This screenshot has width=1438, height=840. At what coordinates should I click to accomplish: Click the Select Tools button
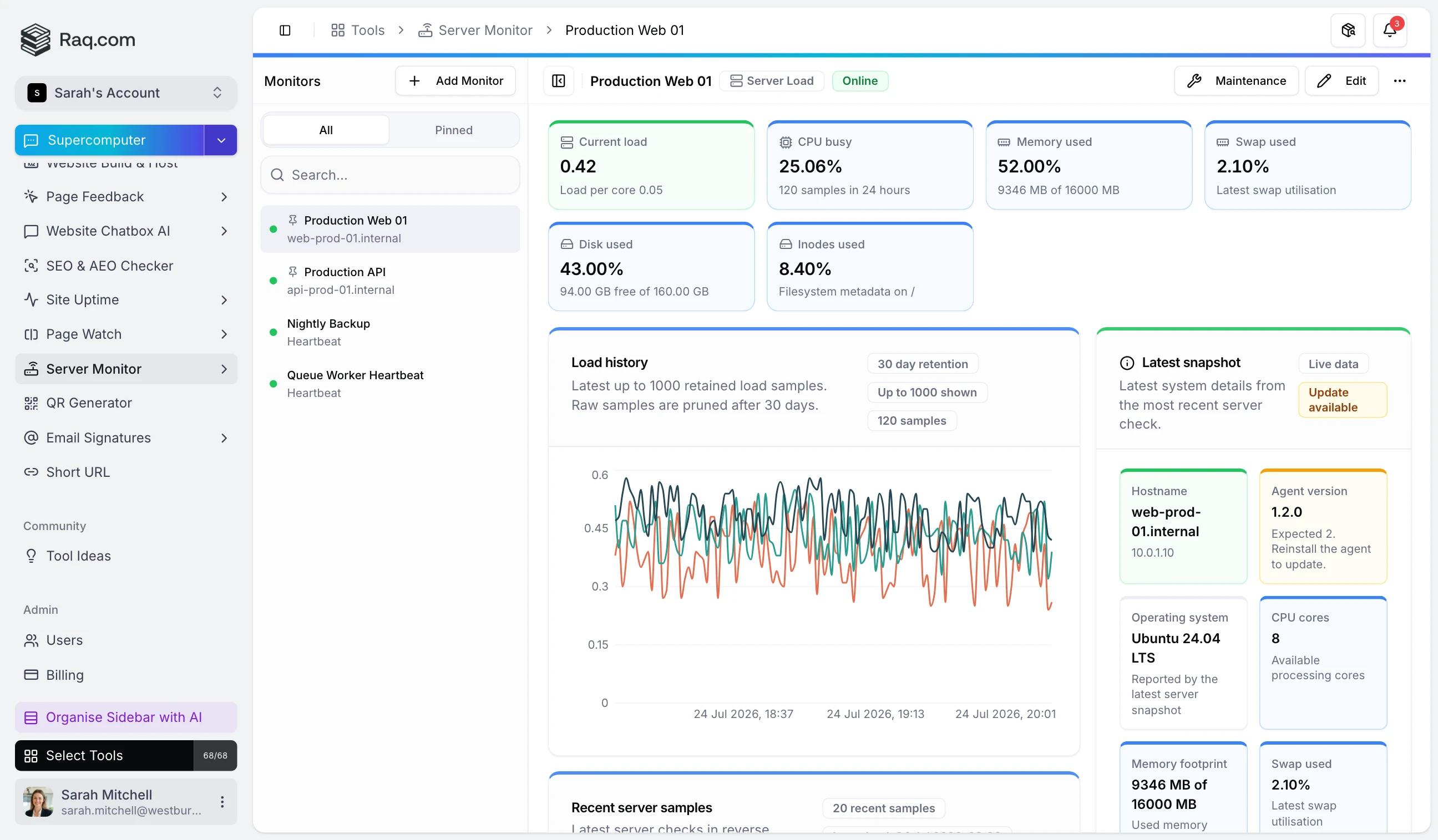[104, 756]
